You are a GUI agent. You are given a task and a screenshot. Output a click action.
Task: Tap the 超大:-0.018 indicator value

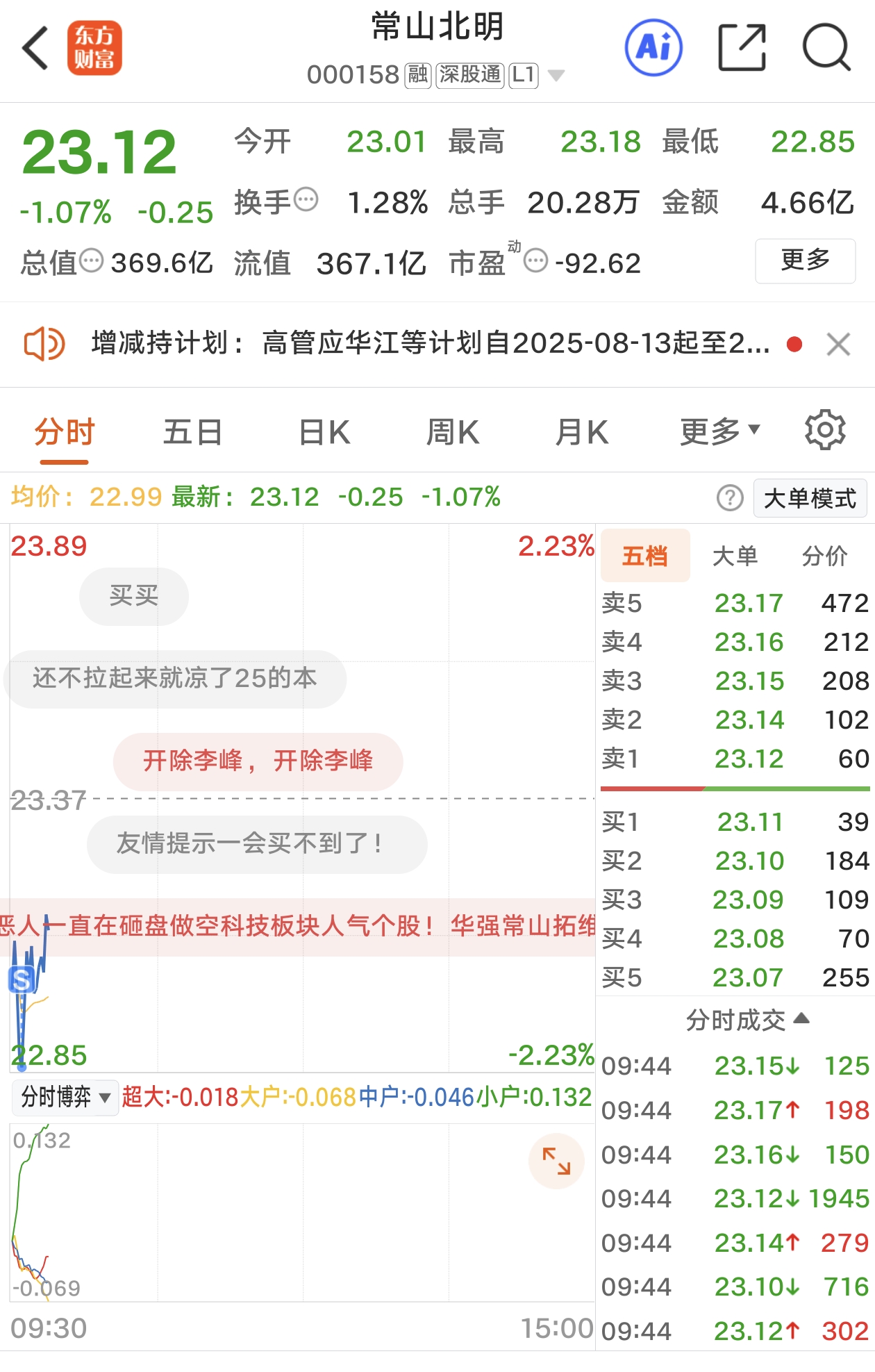(x=180, y=1097)
